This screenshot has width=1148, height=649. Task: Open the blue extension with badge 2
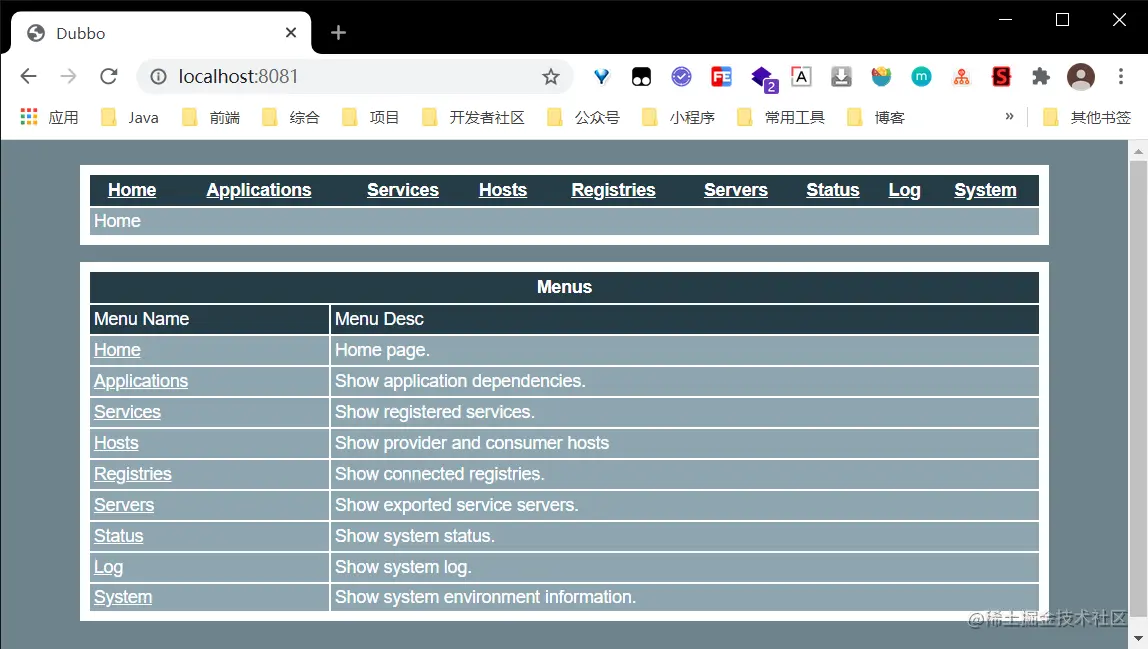coord(762,78)
